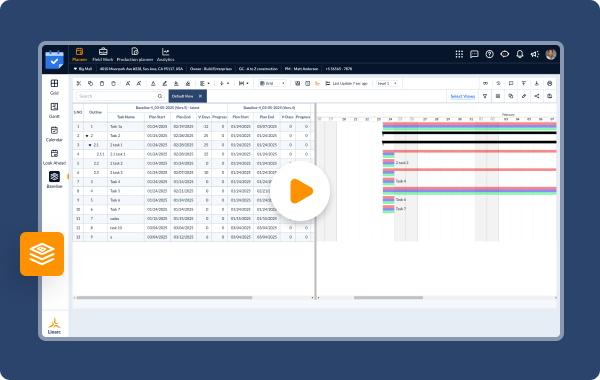Click the print icon in top toolbar
This screenshot has height=380, width=600.
click(x=549, y=83)
